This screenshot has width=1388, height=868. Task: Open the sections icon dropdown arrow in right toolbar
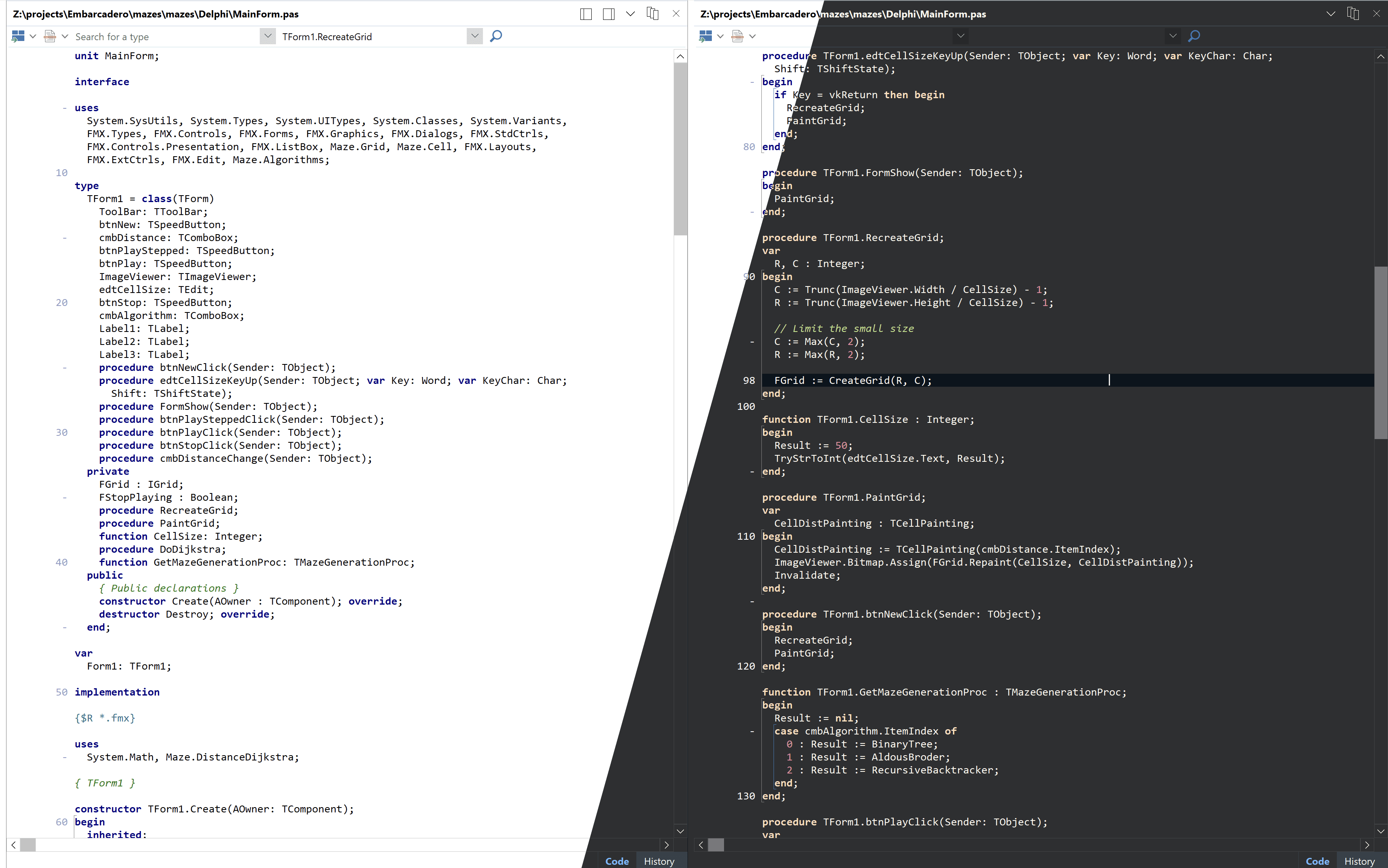coord(720,36)
